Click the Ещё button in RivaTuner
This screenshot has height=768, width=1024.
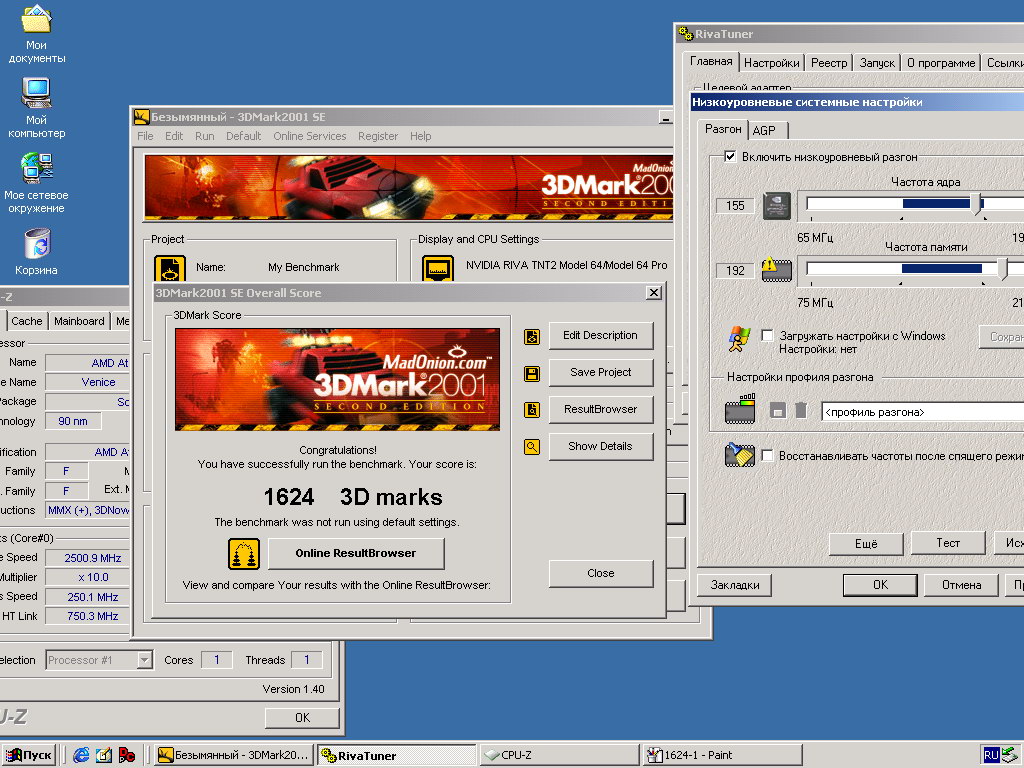tap(866, 543)
